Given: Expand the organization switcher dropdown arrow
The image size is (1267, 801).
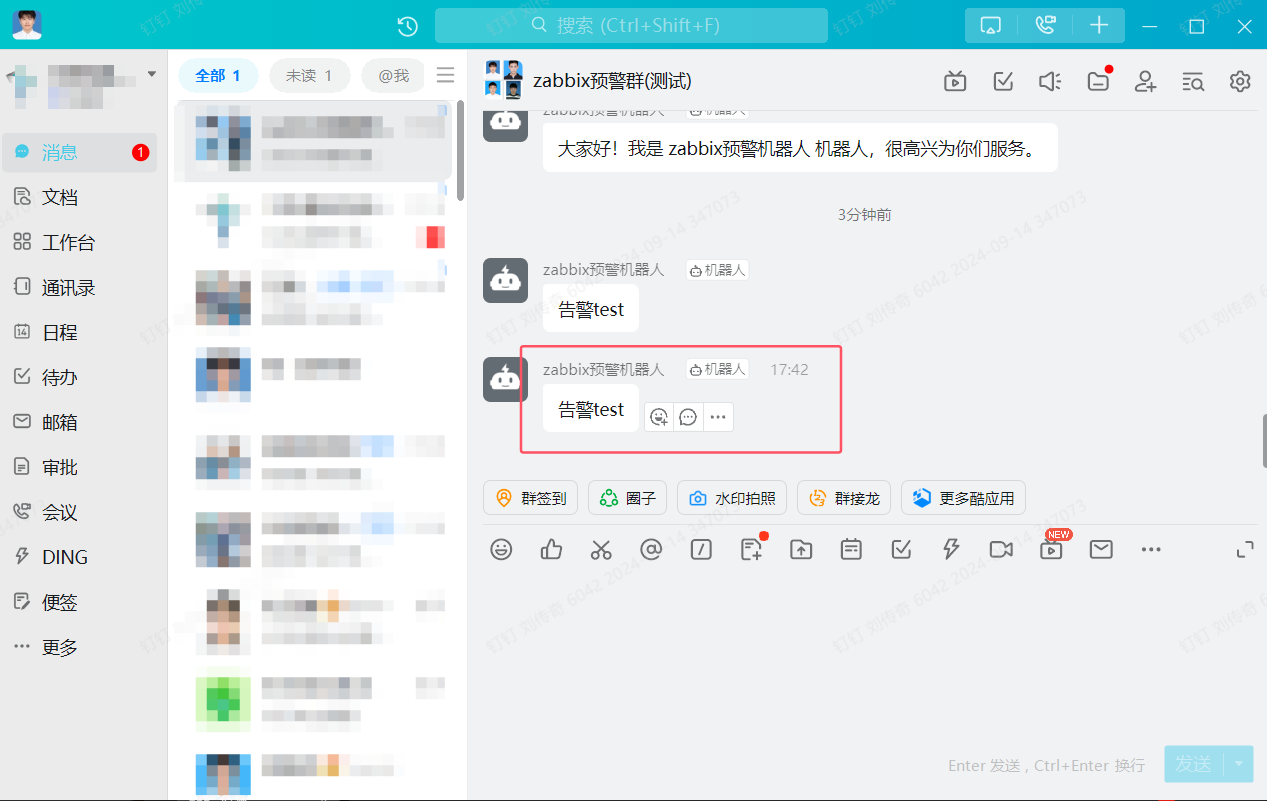Looking at the screenshot, I should (152, 74).
